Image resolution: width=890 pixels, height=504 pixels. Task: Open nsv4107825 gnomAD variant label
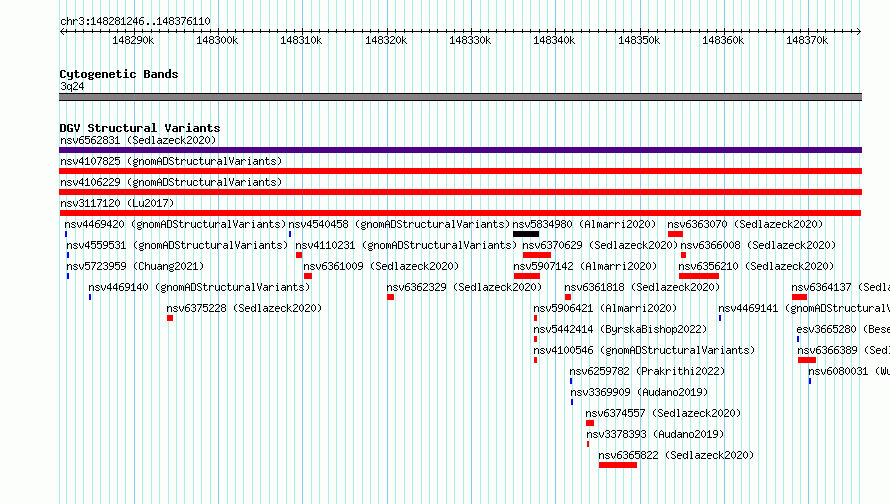(x=171, y=161)
